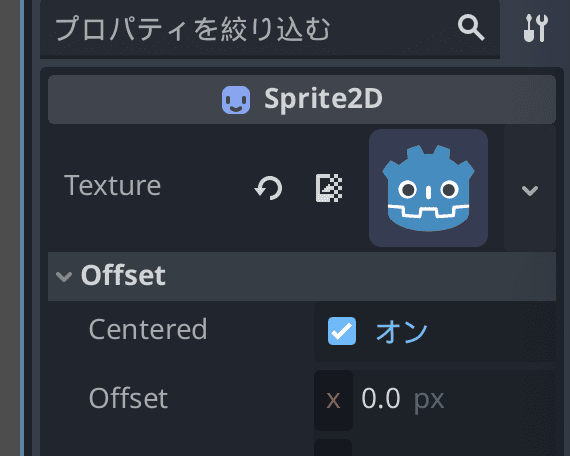This screenshot has width=570, height=456.
Task: Click the partially visible Offset y field
Action: 435,448
